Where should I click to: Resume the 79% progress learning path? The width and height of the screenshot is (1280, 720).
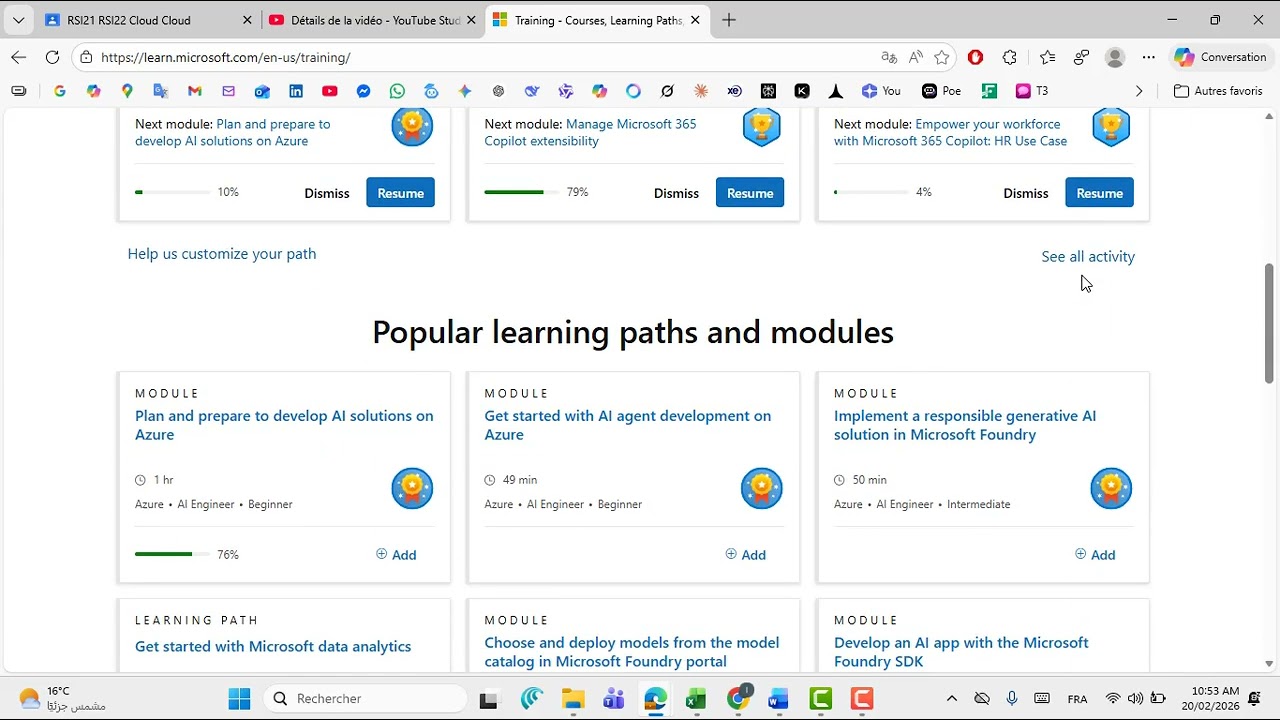(x=750, y=193)
